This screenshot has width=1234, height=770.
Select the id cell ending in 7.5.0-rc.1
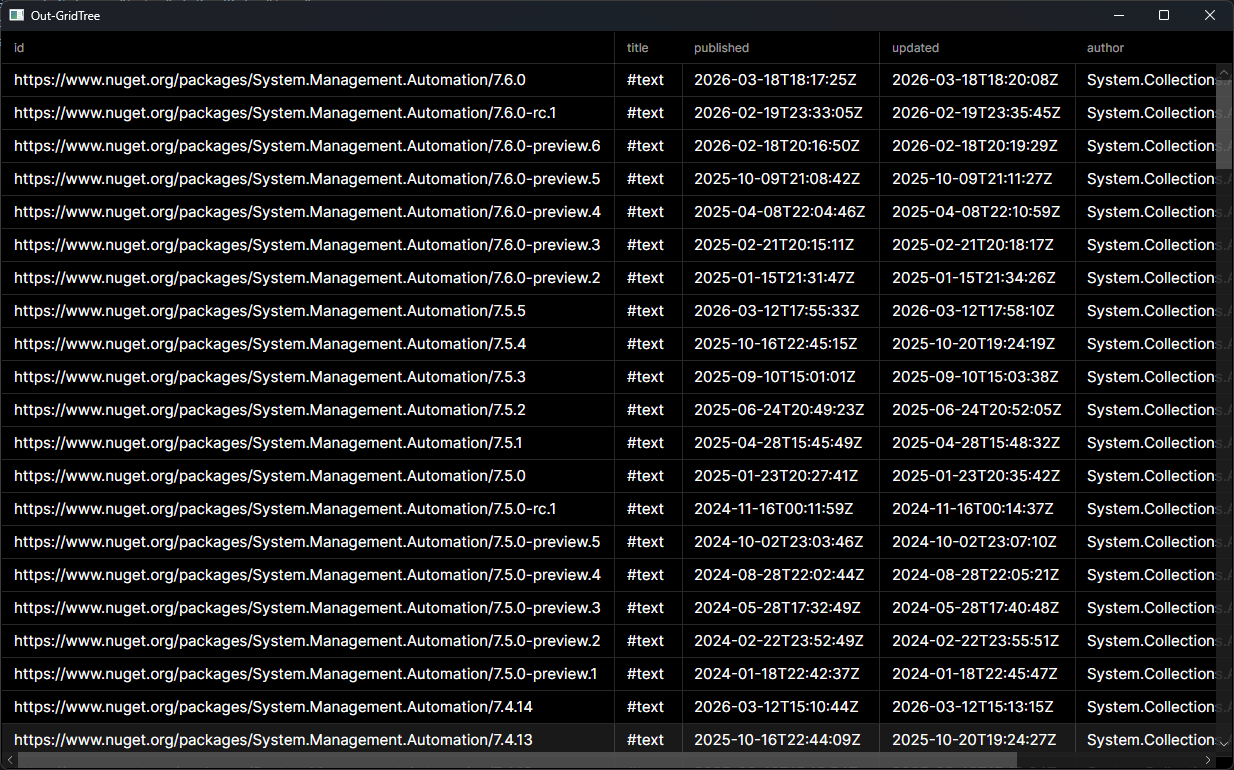pyautogui.click(x=307, y=509)
